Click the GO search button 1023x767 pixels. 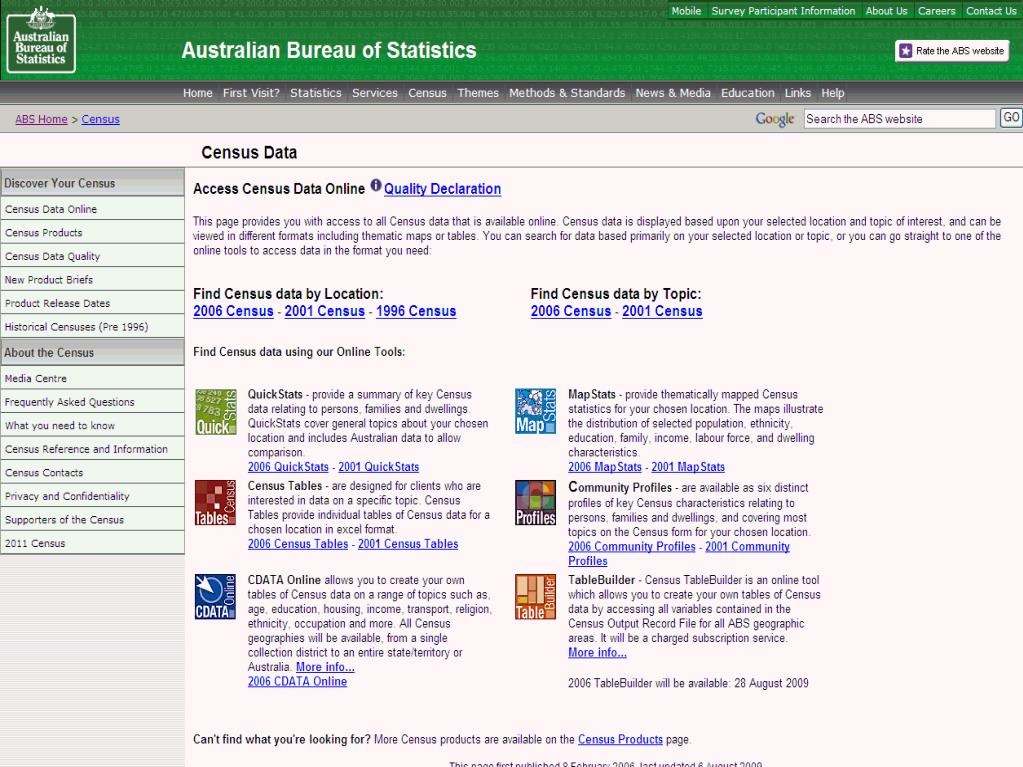point(1011,118)
